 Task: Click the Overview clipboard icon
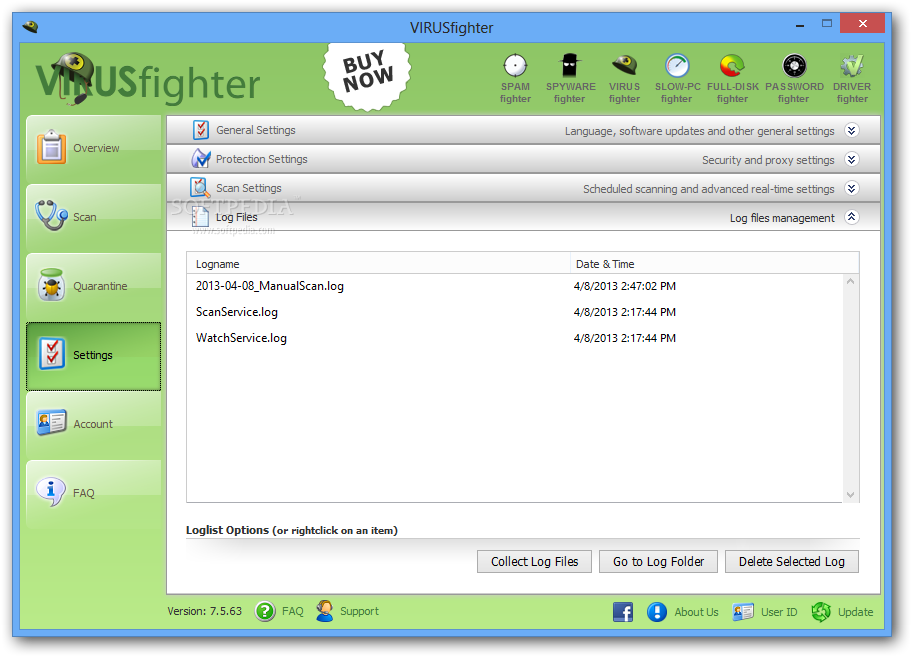point(51,147)
